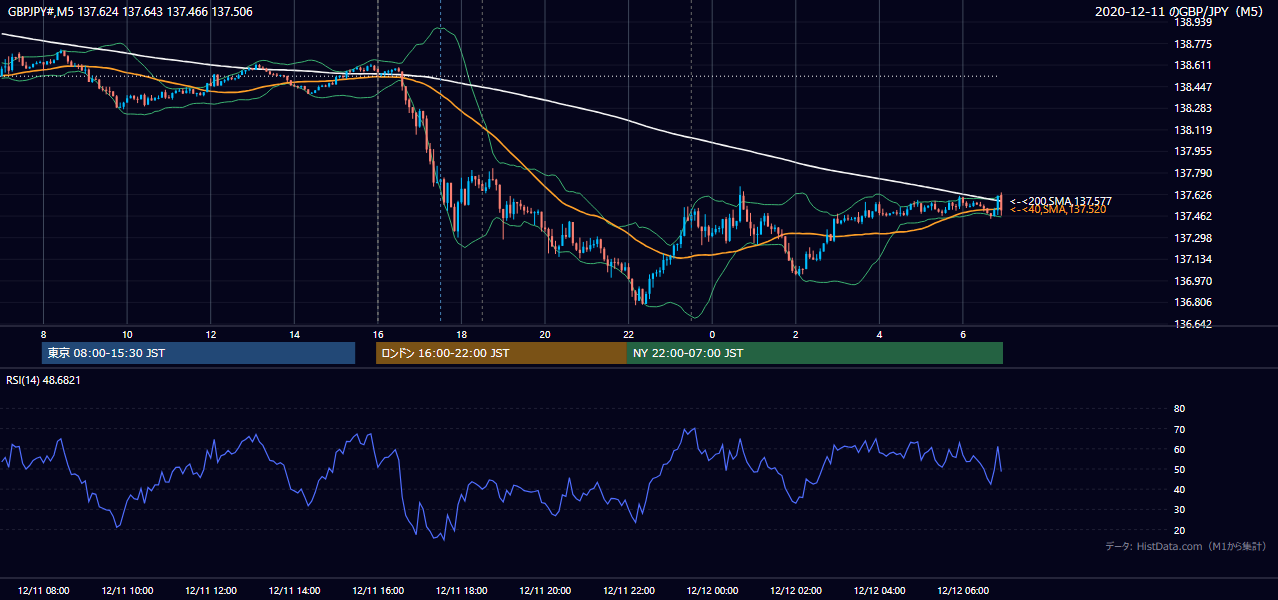Click the 12/11 10:00 time label
Image resolution: width=1278 pixels, height=600 pixels.
pos(127,591)
